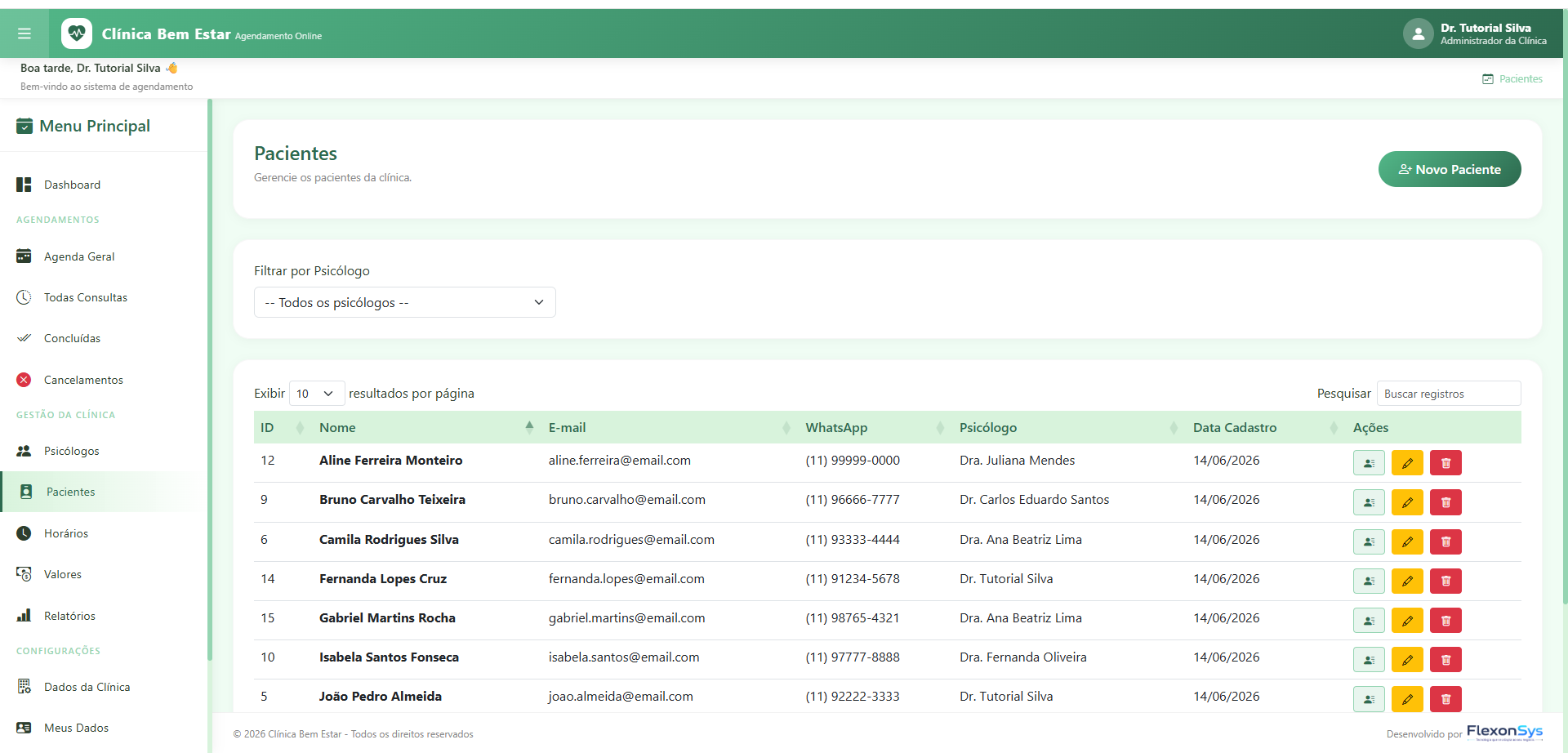Delete patient Gabriel Martins Rocha
The width and height of the screenshot is (1568, 753).
point(1445,620)
